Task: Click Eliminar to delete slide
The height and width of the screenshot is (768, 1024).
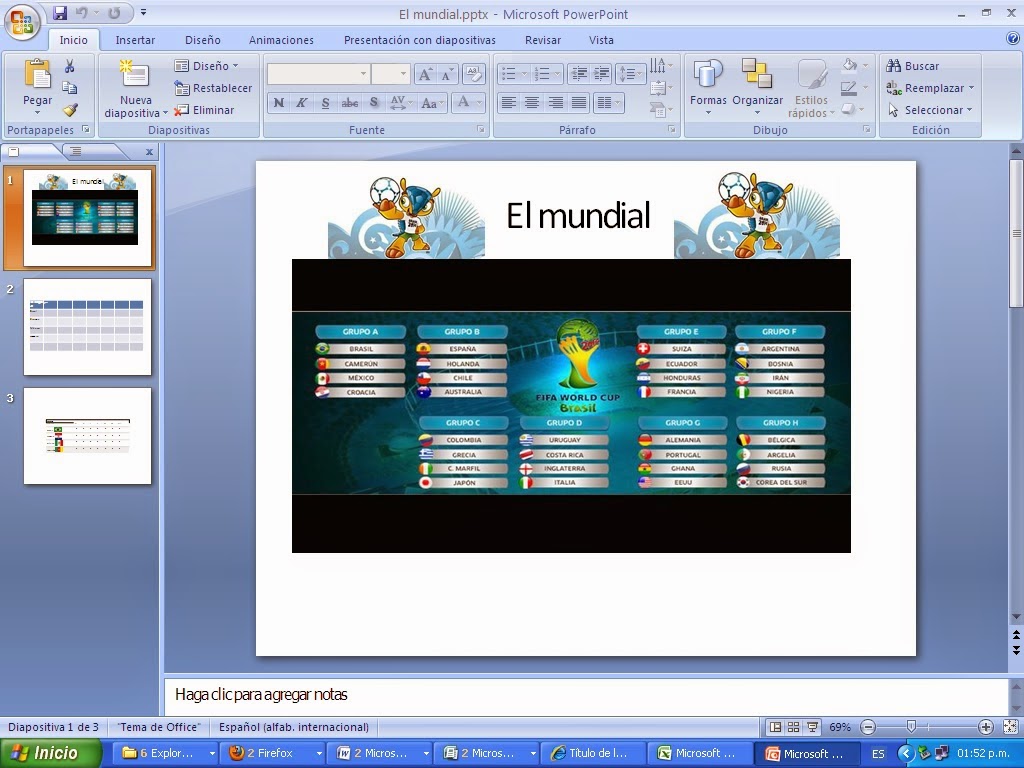Action: pos(204,110)
